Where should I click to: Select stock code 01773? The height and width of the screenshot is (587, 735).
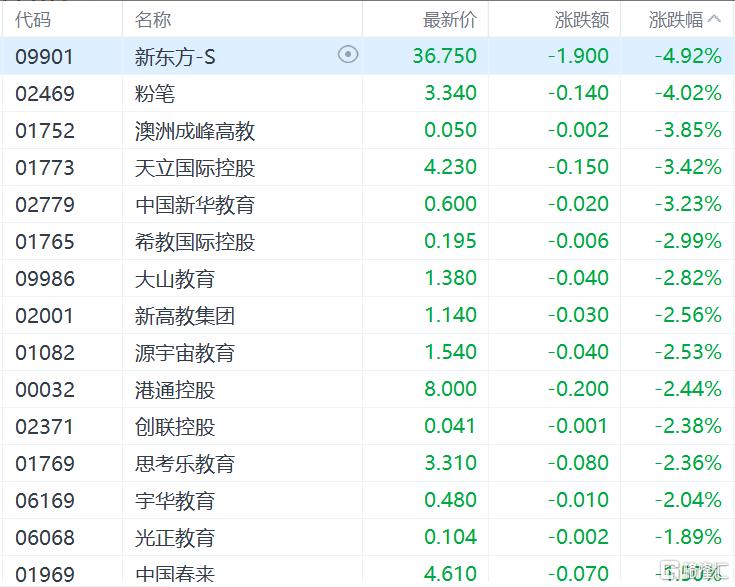45,168
